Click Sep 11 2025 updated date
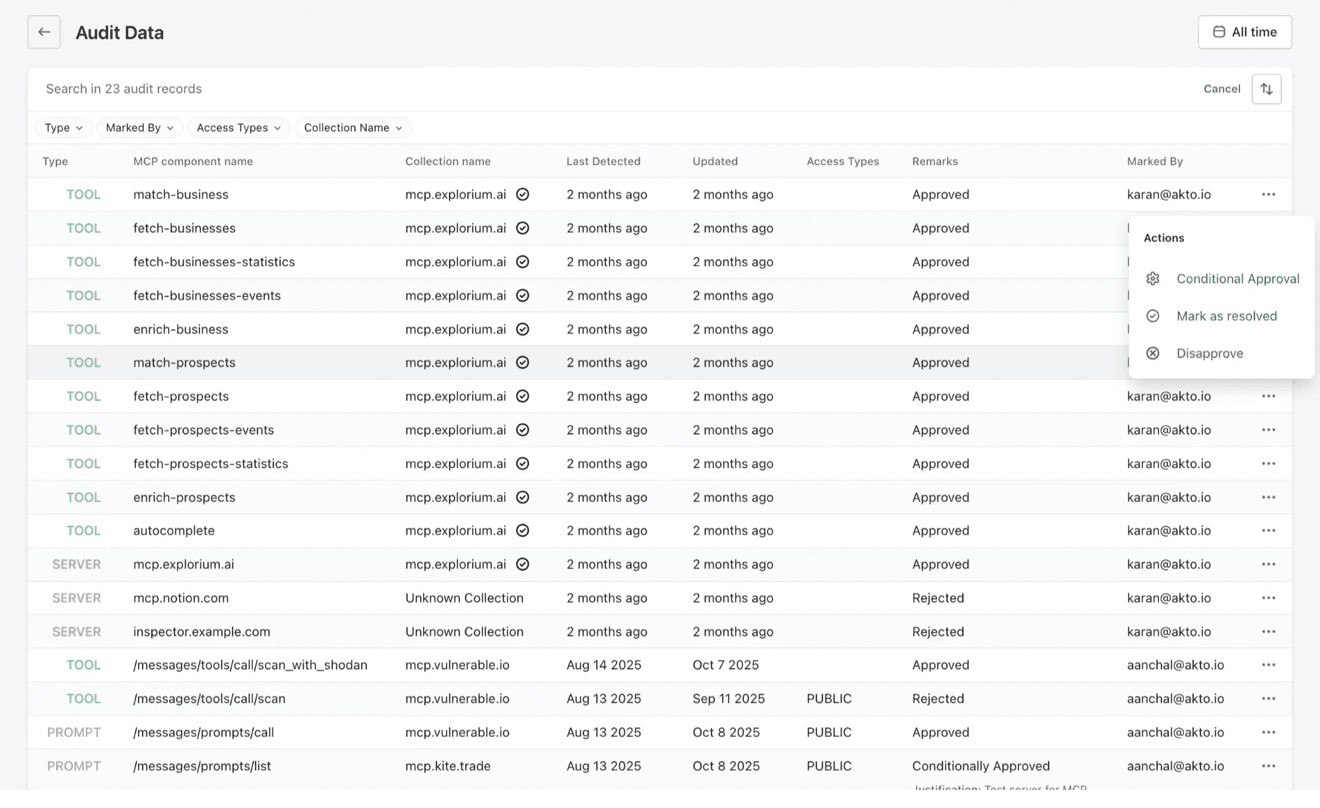1320x808 pixels. 729,699
